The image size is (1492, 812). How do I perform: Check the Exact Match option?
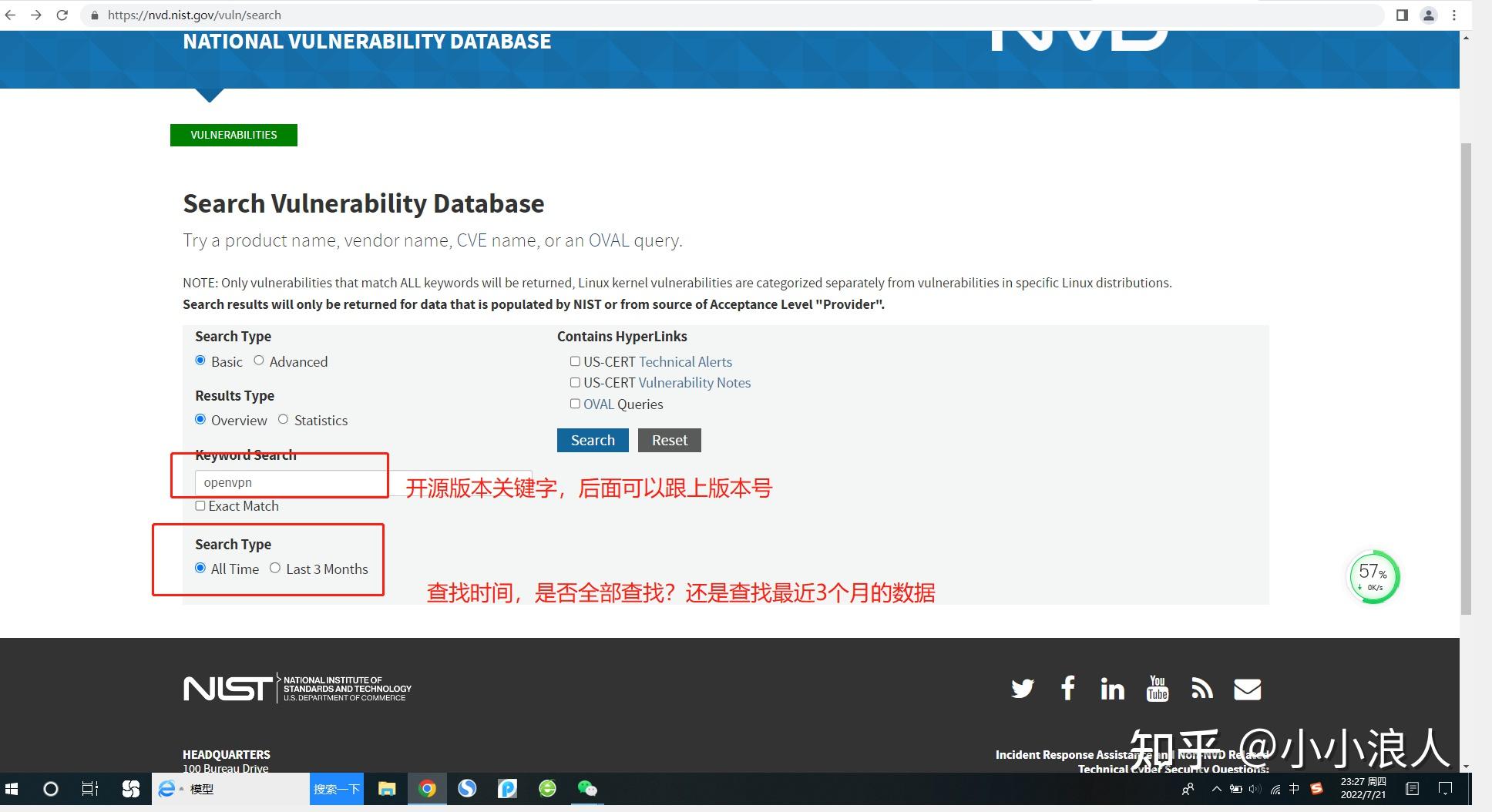click(x=200, y=505)
